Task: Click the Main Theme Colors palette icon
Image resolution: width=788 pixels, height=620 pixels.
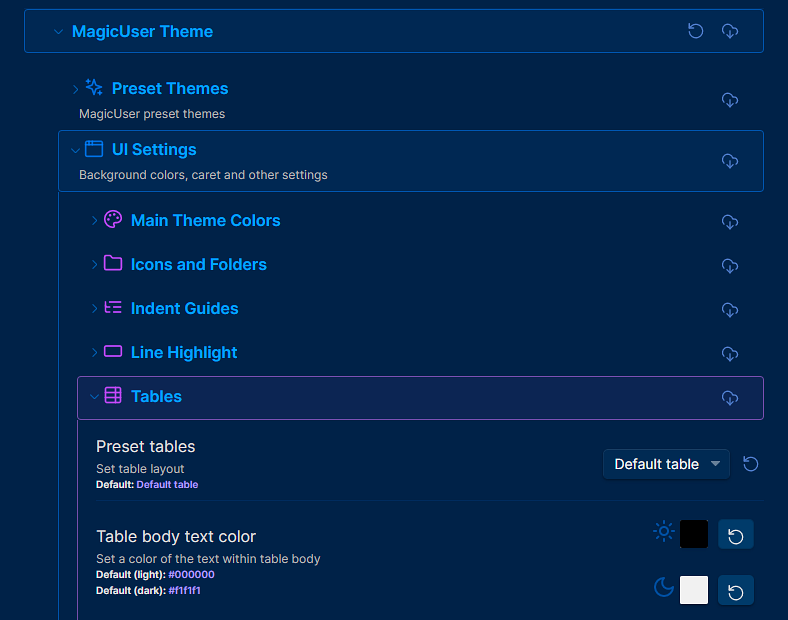Action: 113,219
